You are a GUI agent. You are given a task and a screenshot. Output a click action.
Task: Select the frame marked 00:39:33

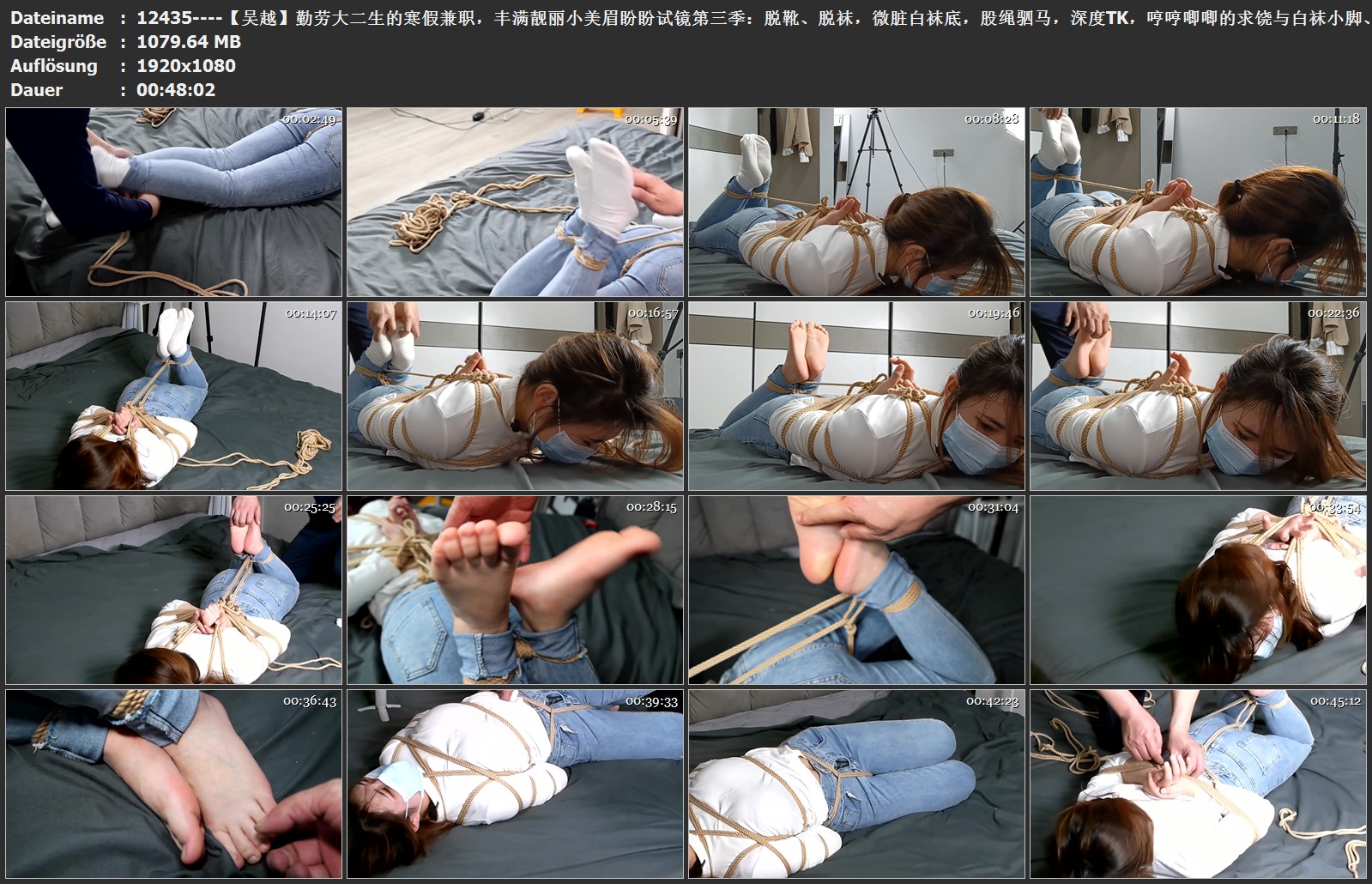515,784
